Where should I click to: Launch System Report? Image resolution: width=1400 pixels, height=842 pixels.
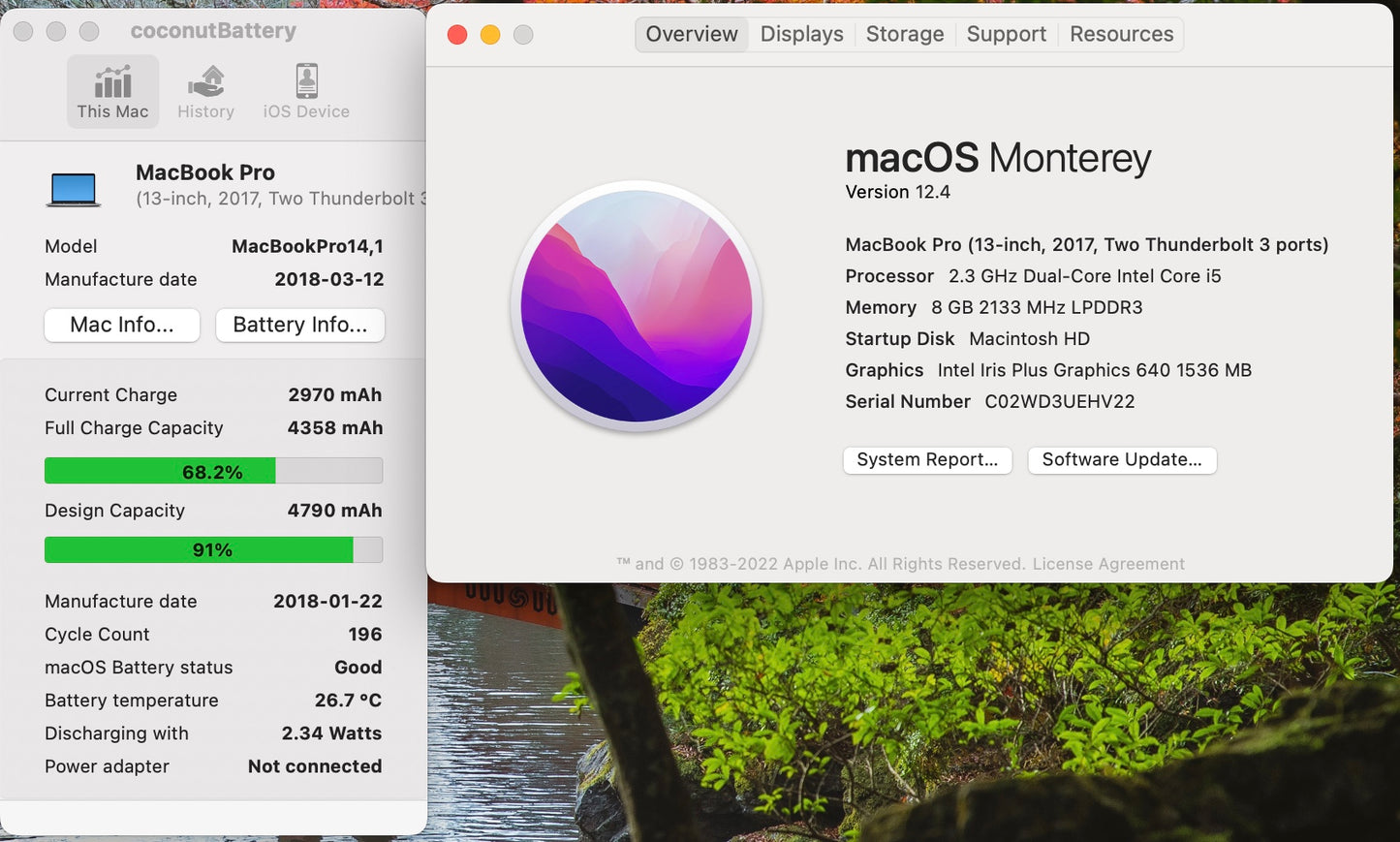pyautogui.click(x=926, y=459)
